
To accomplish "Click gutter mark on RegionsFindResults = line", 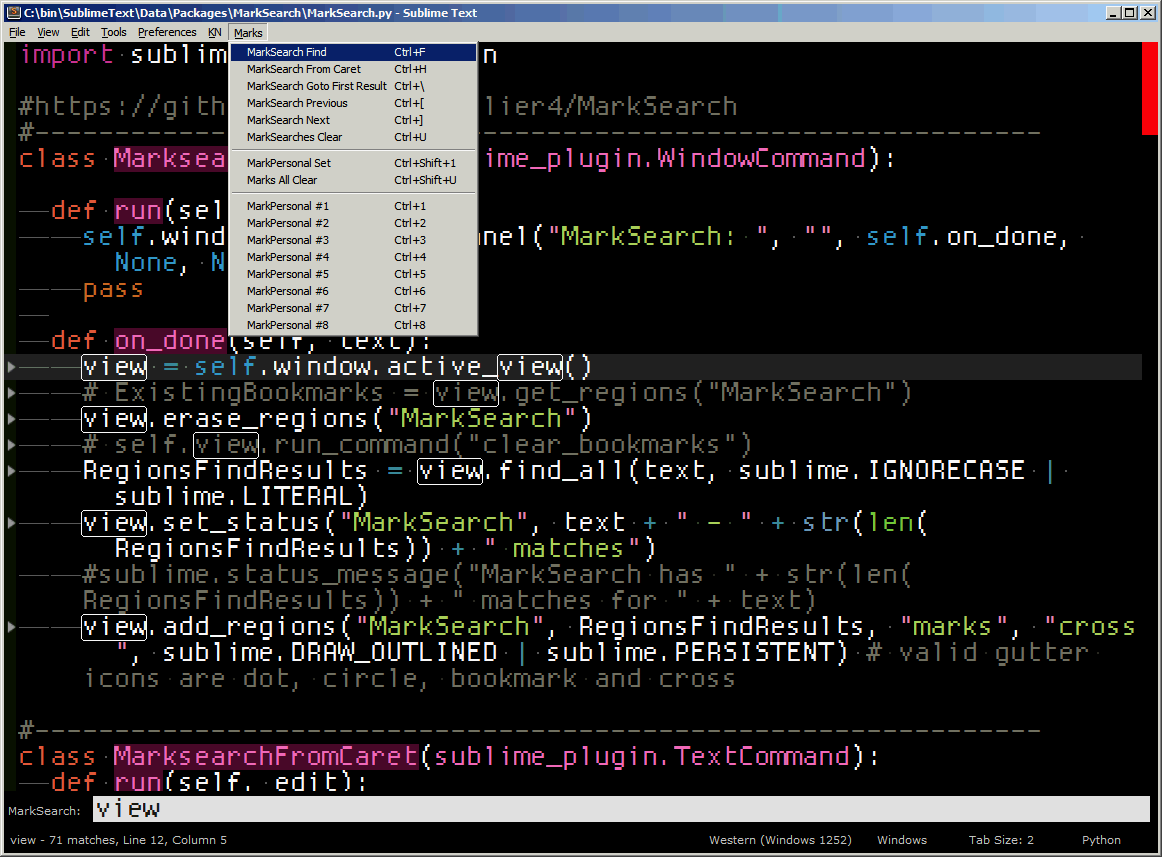I will (11, 470).
